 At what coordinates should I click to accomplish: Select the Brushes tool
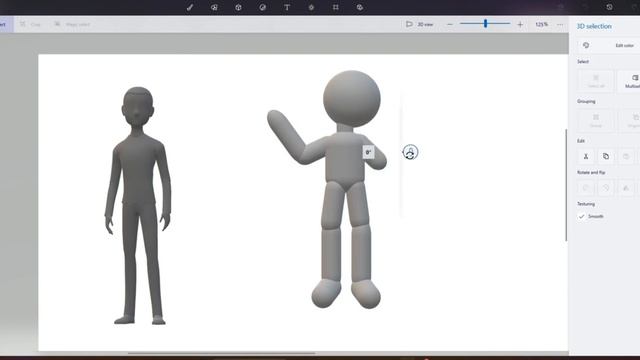click(190, 7)
